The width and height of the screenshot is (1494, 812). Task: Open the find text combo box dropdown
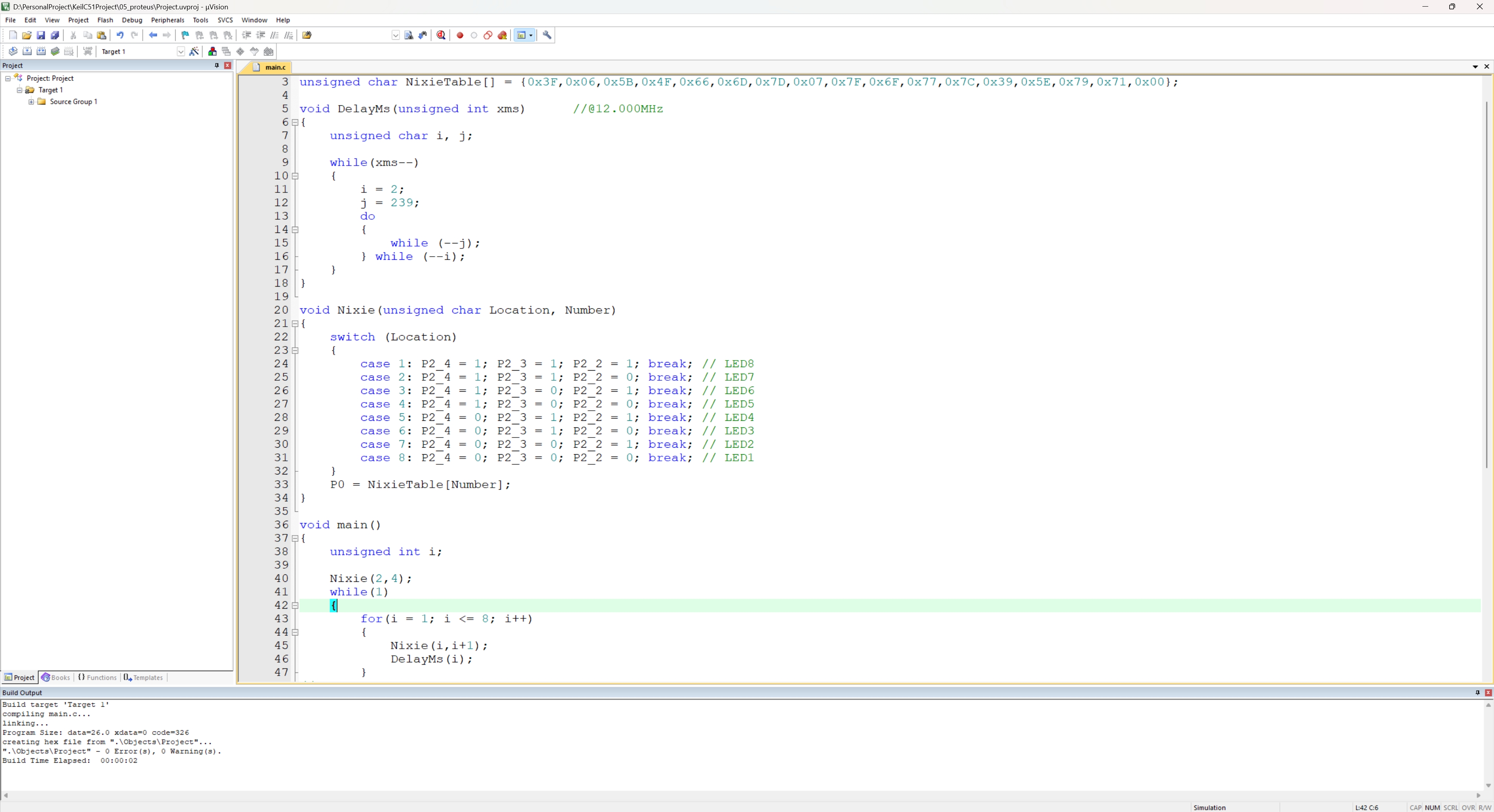pos(396,35)
